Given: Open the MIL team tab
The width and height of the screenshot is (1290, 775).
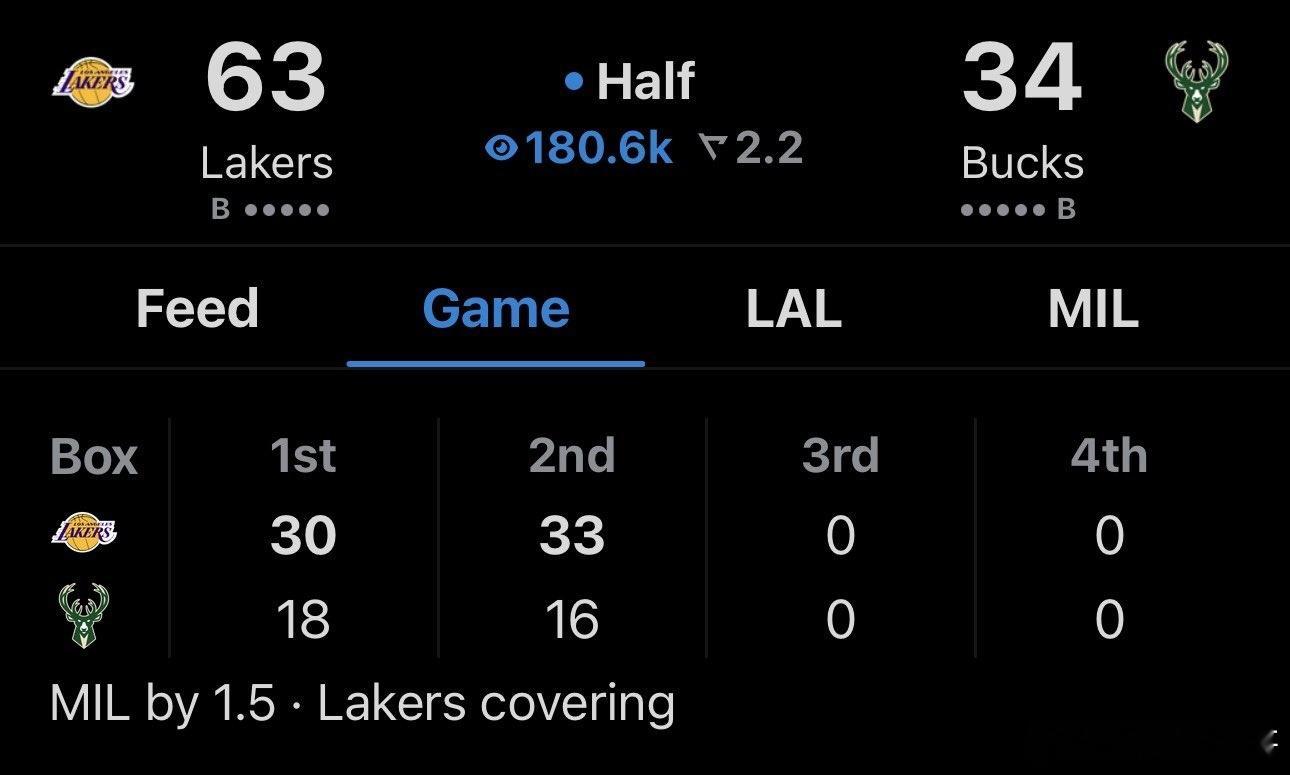Looking at the screenshot, I should point(1093,308).
